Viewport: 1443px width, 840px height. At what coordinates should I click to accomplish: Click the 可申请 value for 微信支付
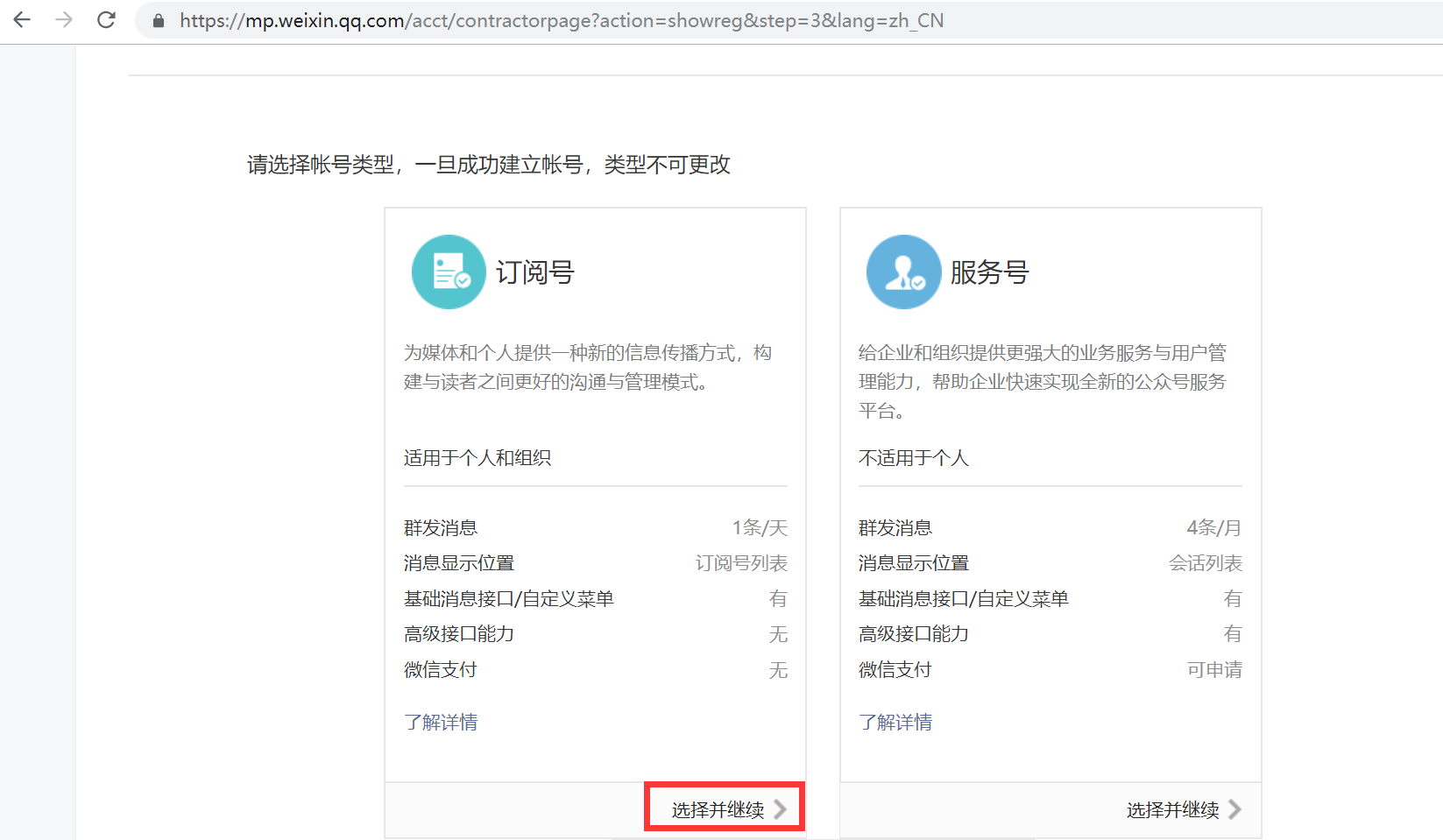(1214, 670)
